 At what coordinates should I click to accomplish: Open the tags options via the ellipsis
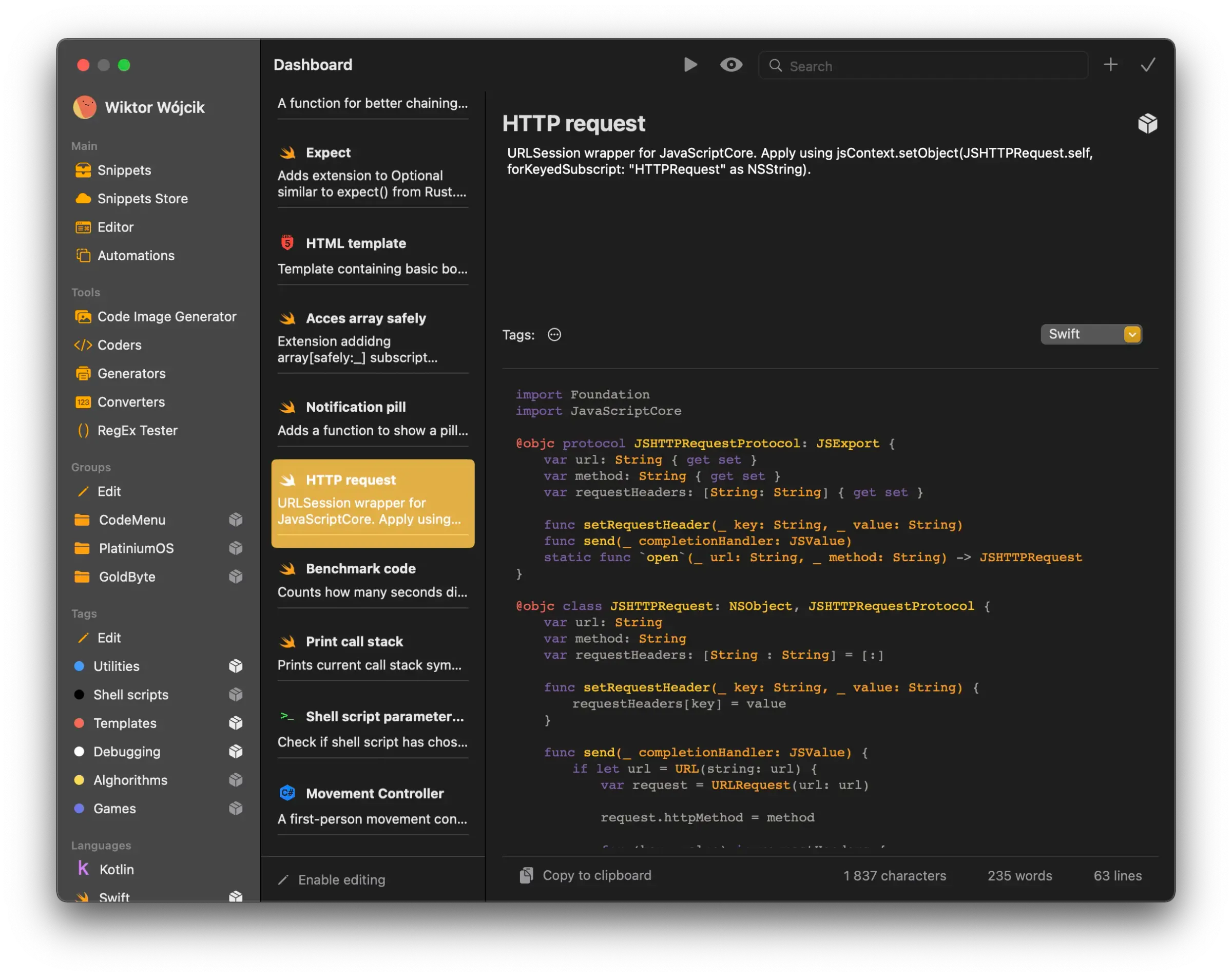pyautogui.click(x=554, y=335)
